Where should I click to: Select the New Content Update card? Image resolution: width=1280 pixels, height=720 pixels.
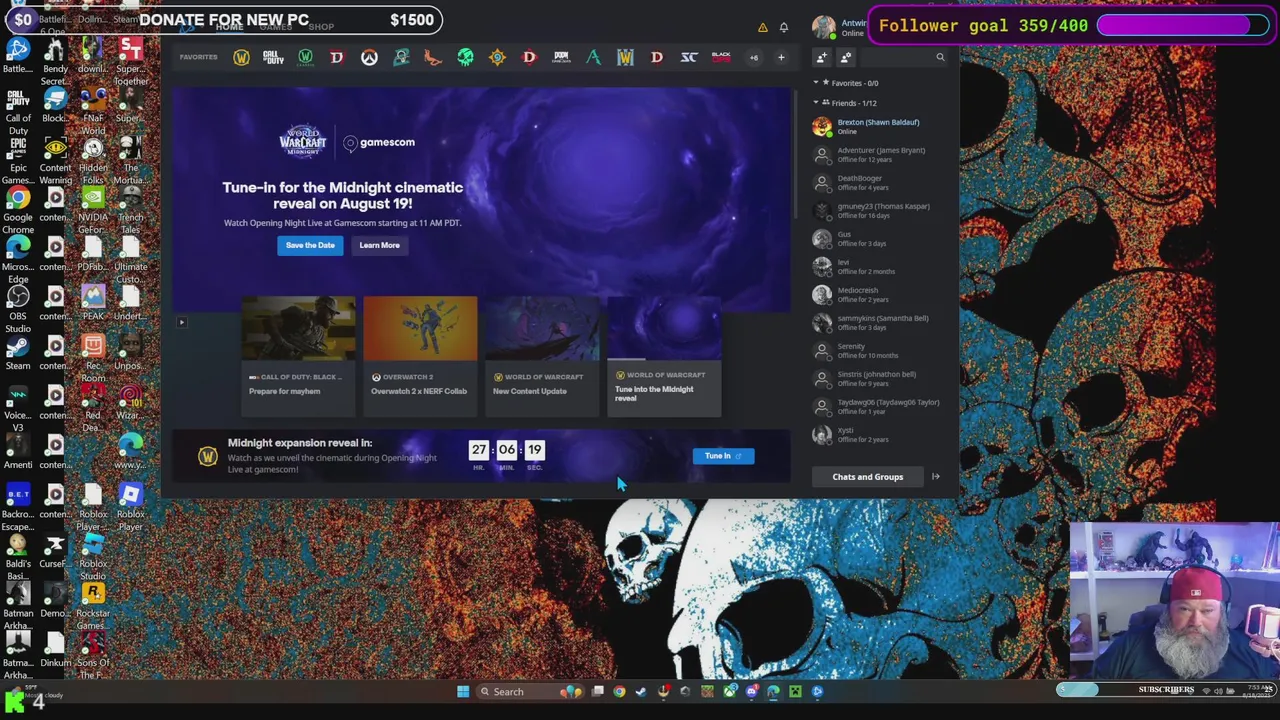tap(542, 355)
